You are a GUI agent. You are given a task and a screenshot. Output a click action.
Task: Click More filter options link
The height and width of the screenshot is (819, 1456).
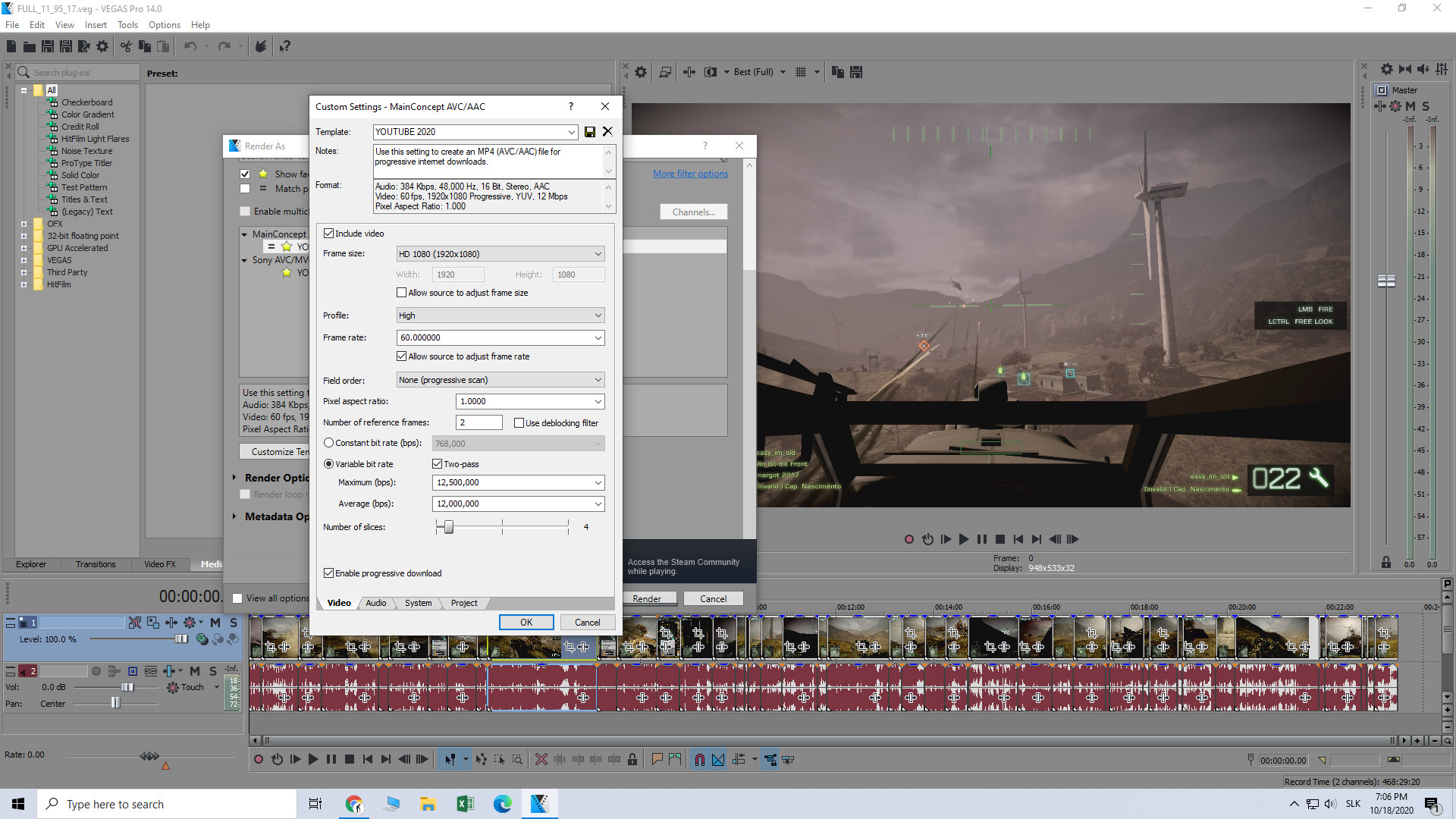pos(690,174)
